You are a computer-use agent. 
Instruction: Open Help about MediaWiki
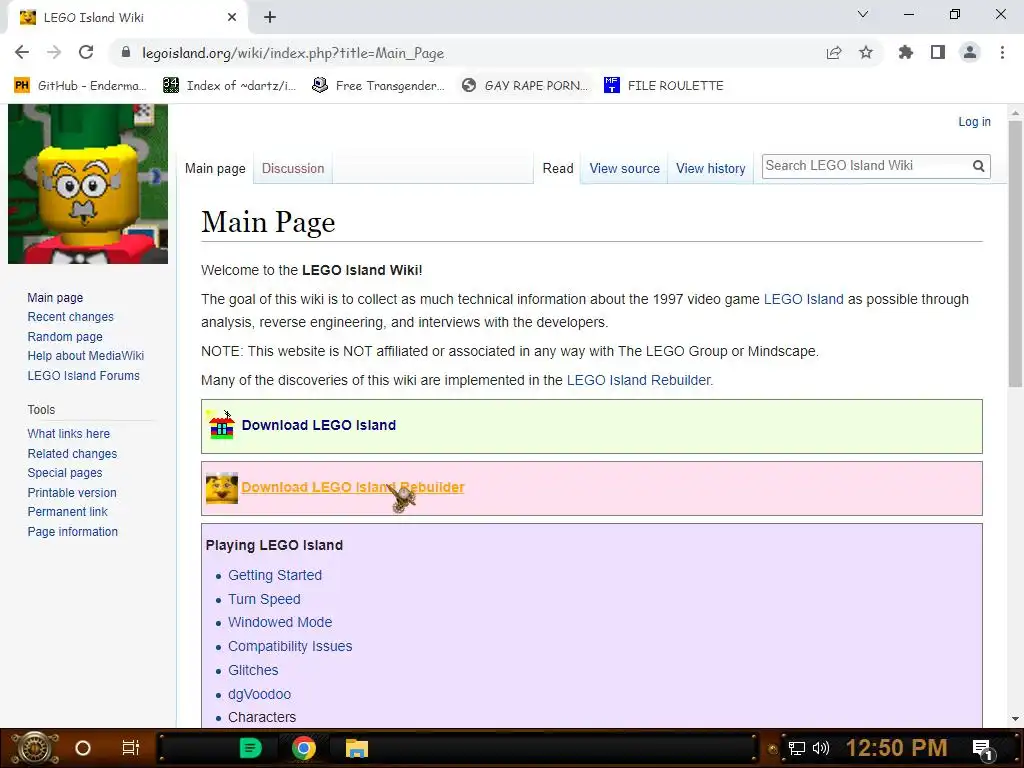pyautogui.click(x=86, y=356)
